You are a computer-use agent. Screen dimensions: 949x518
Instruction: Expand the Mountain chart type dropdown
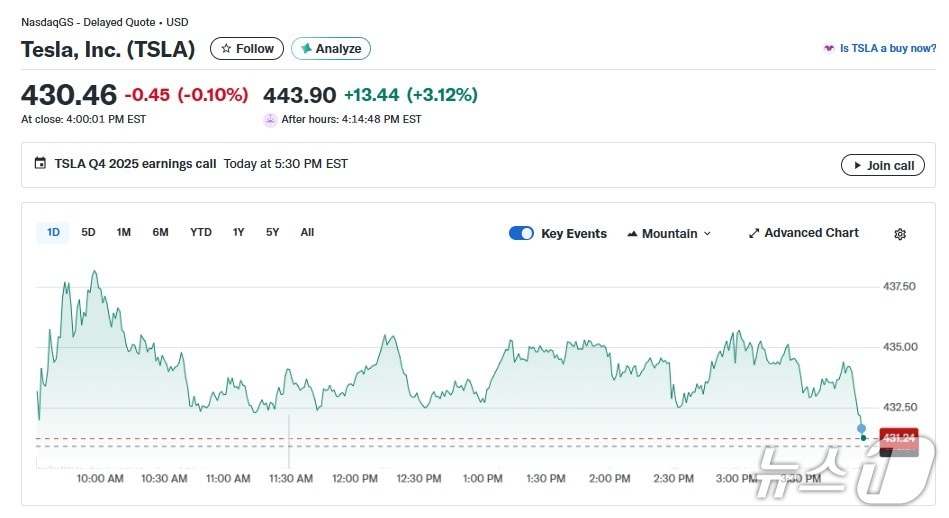669,233
